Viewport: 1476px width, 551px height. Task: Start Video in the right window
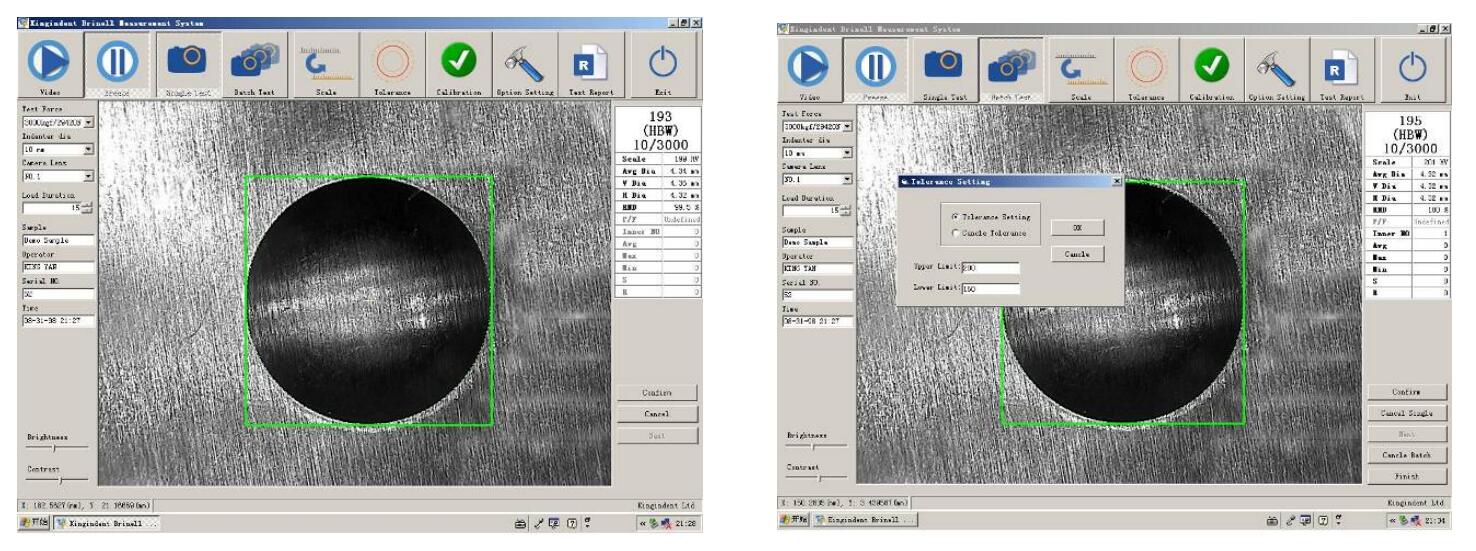click(810, 71)
